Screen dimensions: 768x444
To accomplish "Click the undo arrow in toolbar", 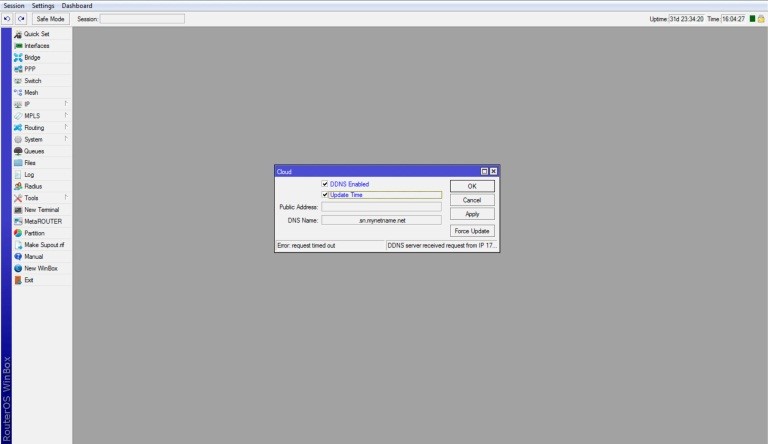I will click(7, 19).
